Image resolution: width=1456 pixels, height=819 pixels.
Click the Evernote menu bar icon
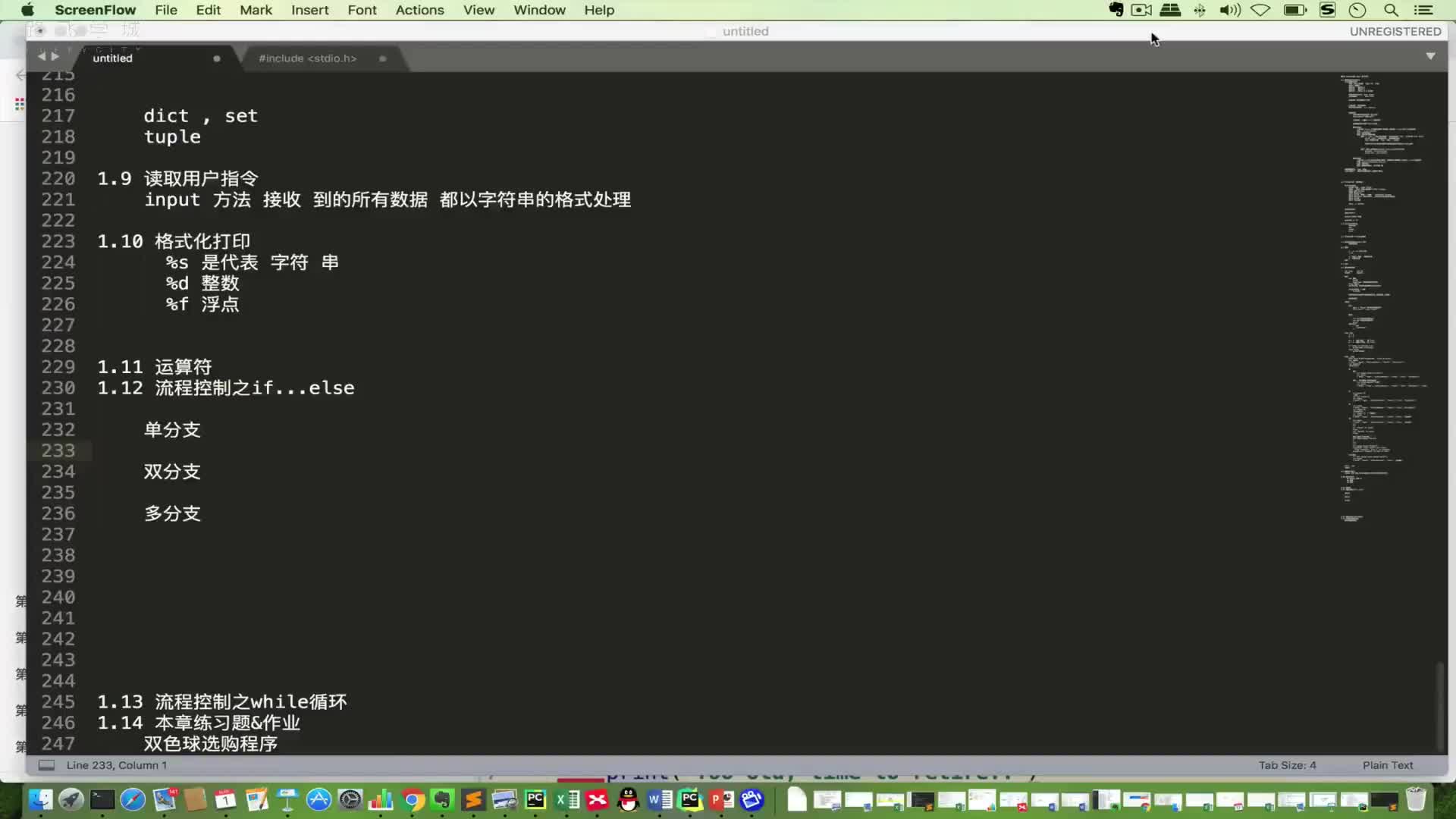click(1116, 10)
